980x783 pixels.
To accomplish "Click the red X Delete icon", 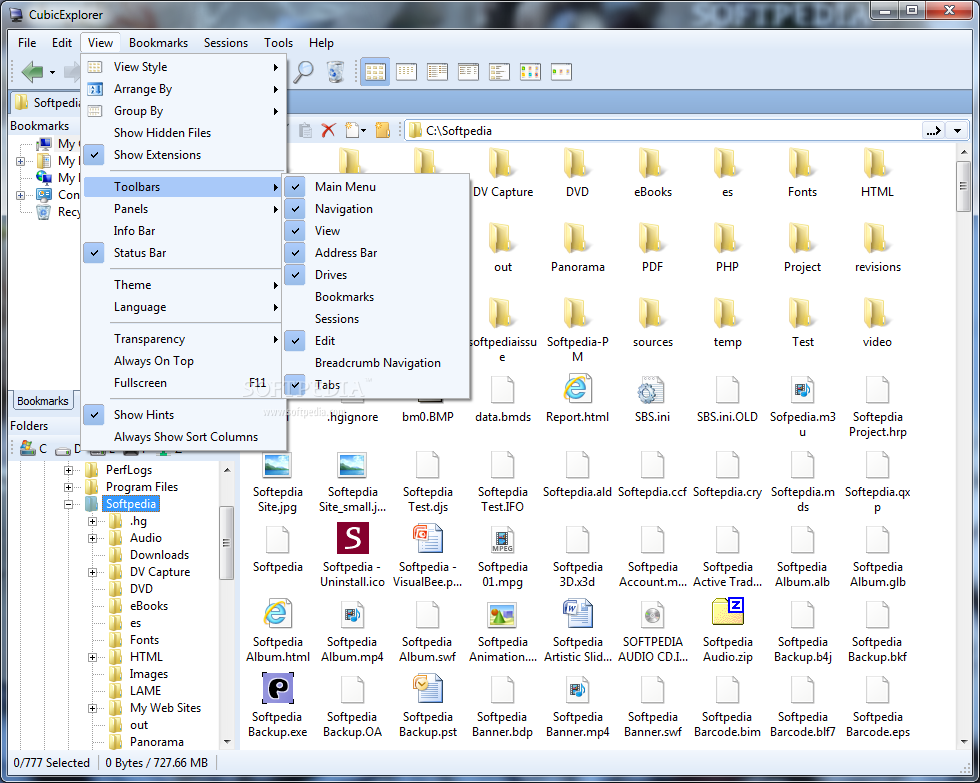I will [x=328, y=130].
